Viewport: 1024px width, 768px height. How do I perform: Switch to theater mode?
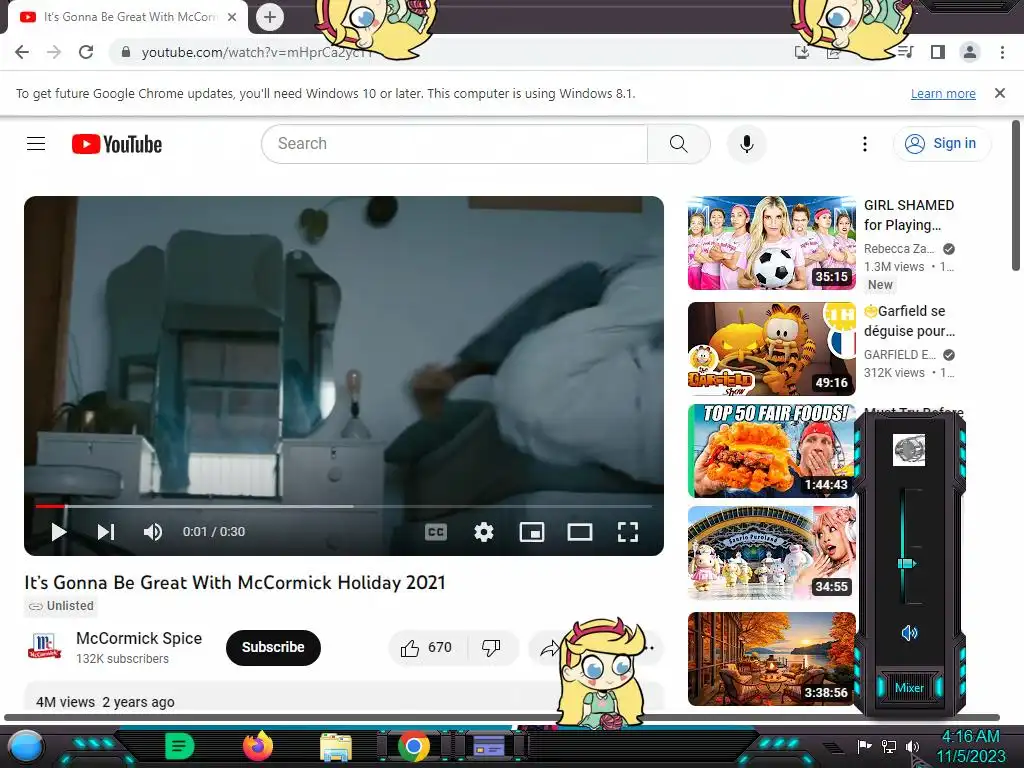click(580, 532)
